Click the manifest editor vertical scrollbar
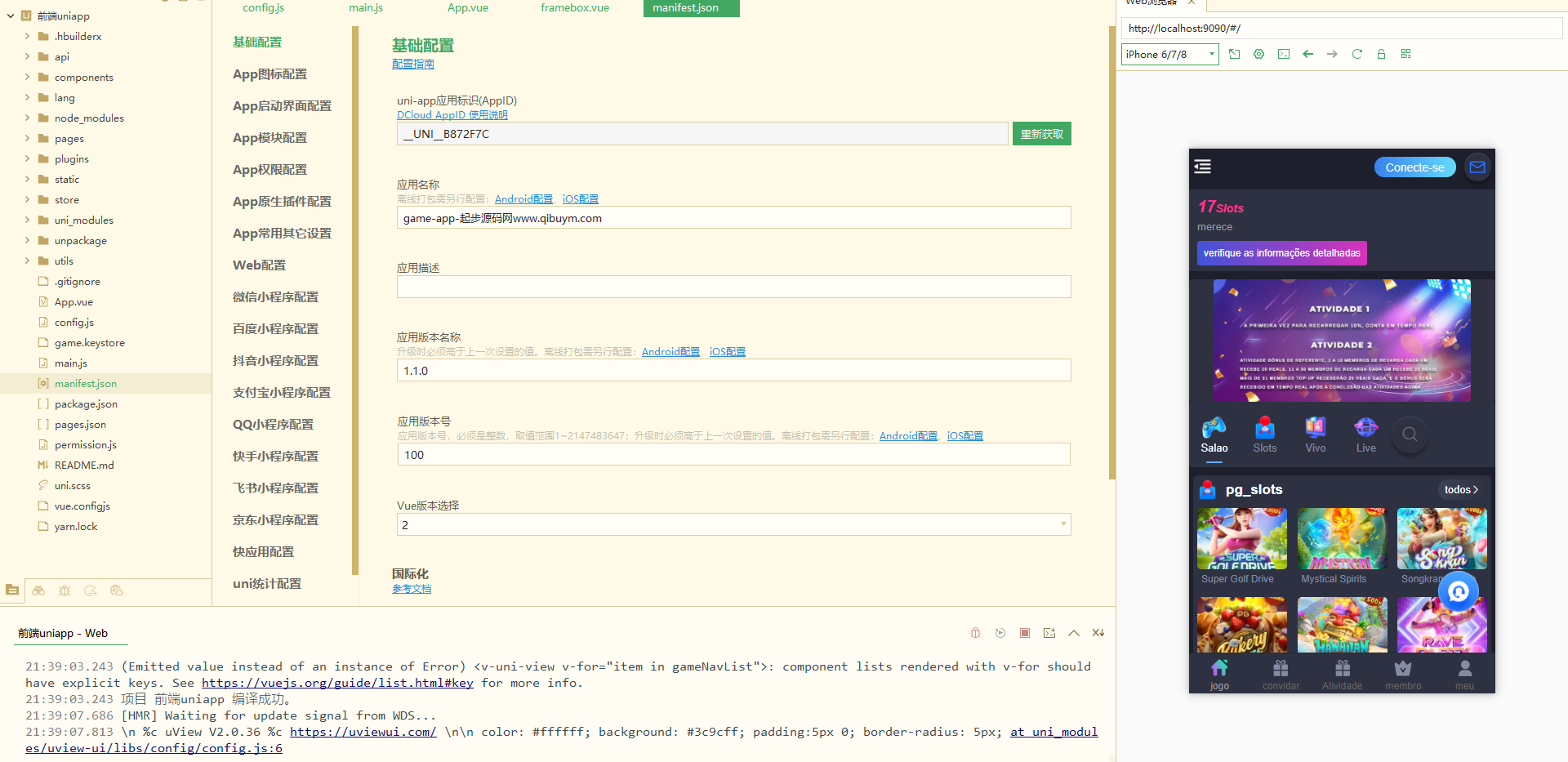This screenshot has height=762, width=1568. coord(1111,245)
